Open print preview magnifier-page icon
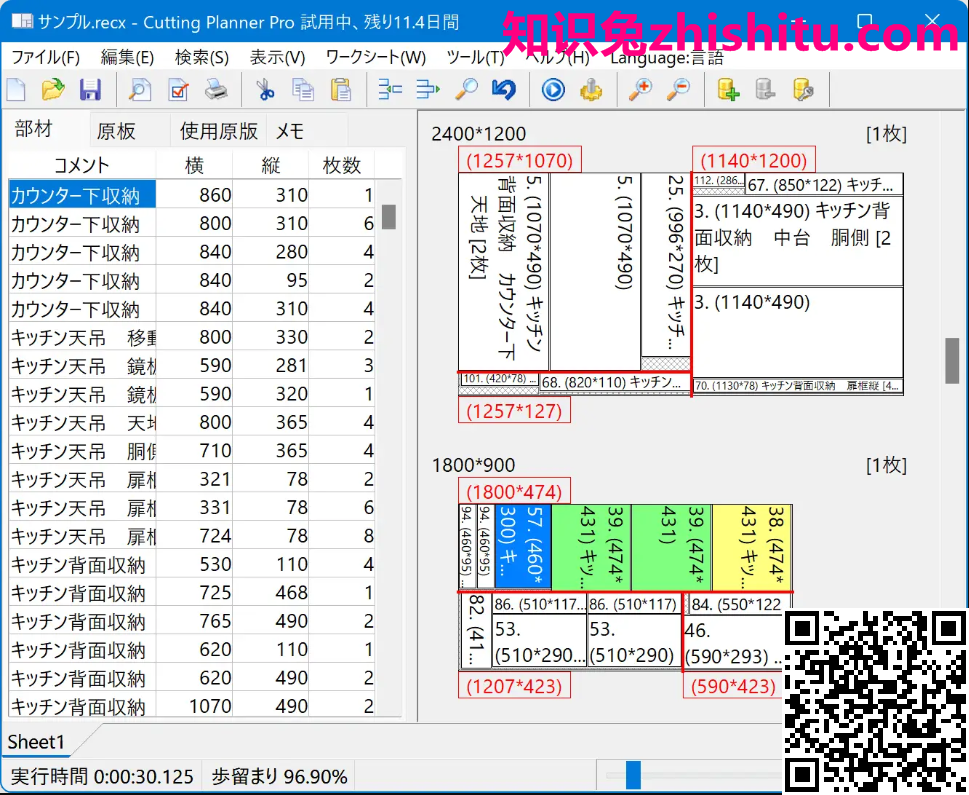Image resolution: width=969 pixels, height=795 pixels. click(x=140, y=90)
